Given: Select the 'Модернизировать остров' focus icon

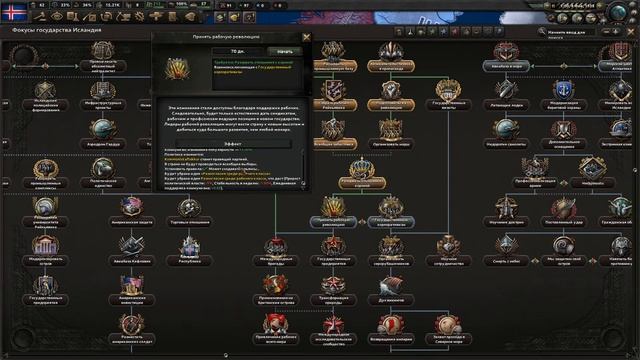Looking at the screenshot, I should click(45, 245).
